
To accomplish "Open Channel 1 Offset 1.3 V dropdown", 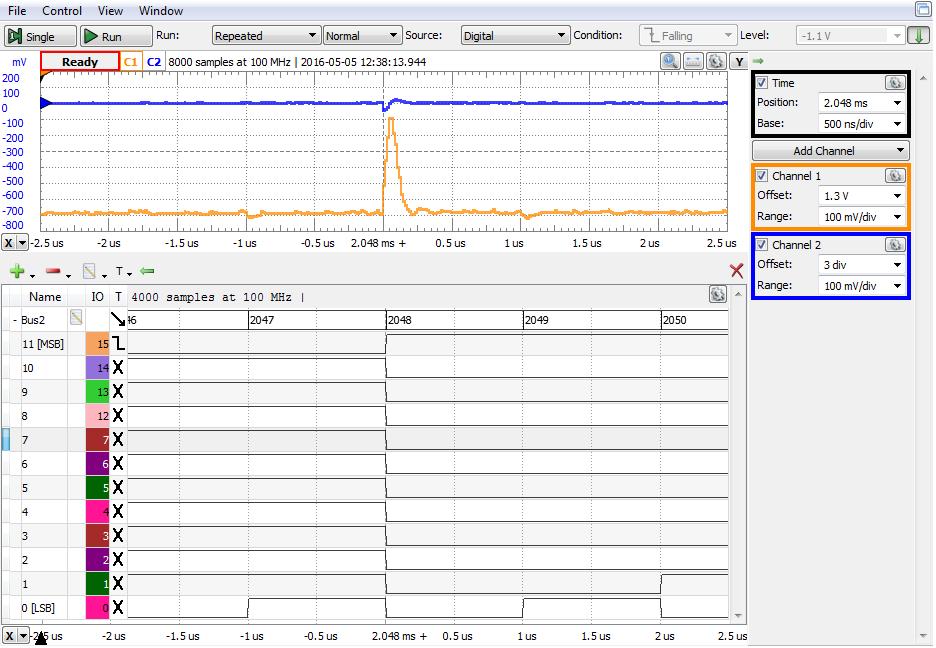I will [x=861, y=196].
